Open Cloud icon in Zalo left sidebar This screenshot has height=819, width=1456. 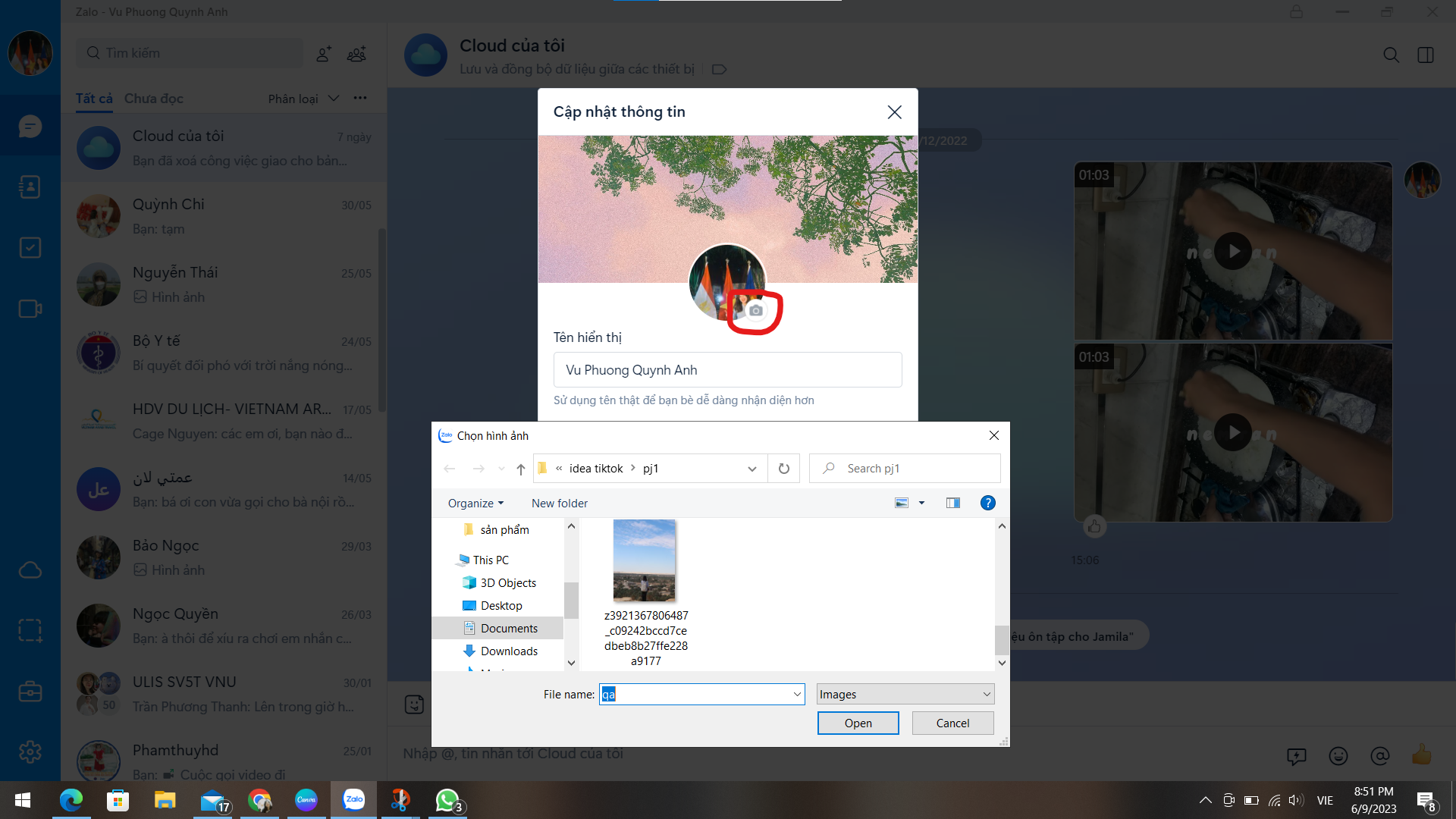[x=30, y=570]
